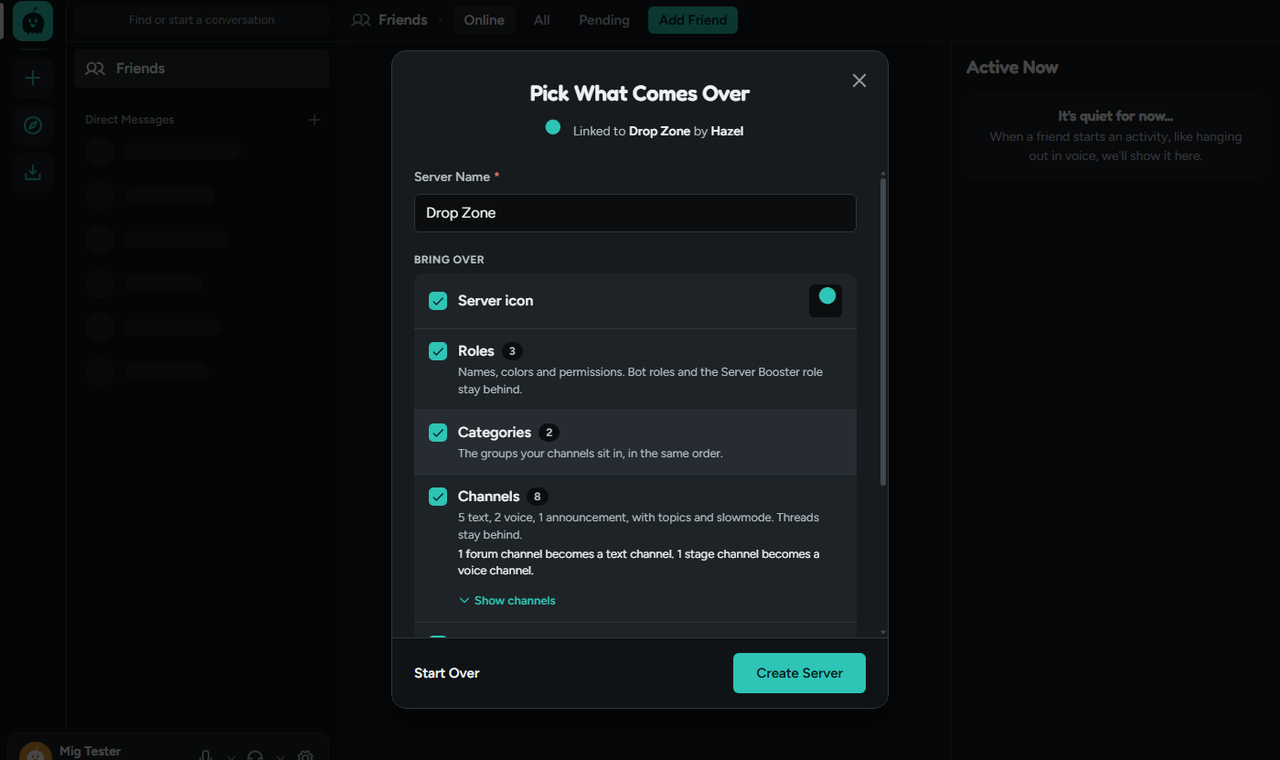Toggle the Channels checkbox
The height and width of the screenshot is (760, 1280).
click(x=438, y=496)
